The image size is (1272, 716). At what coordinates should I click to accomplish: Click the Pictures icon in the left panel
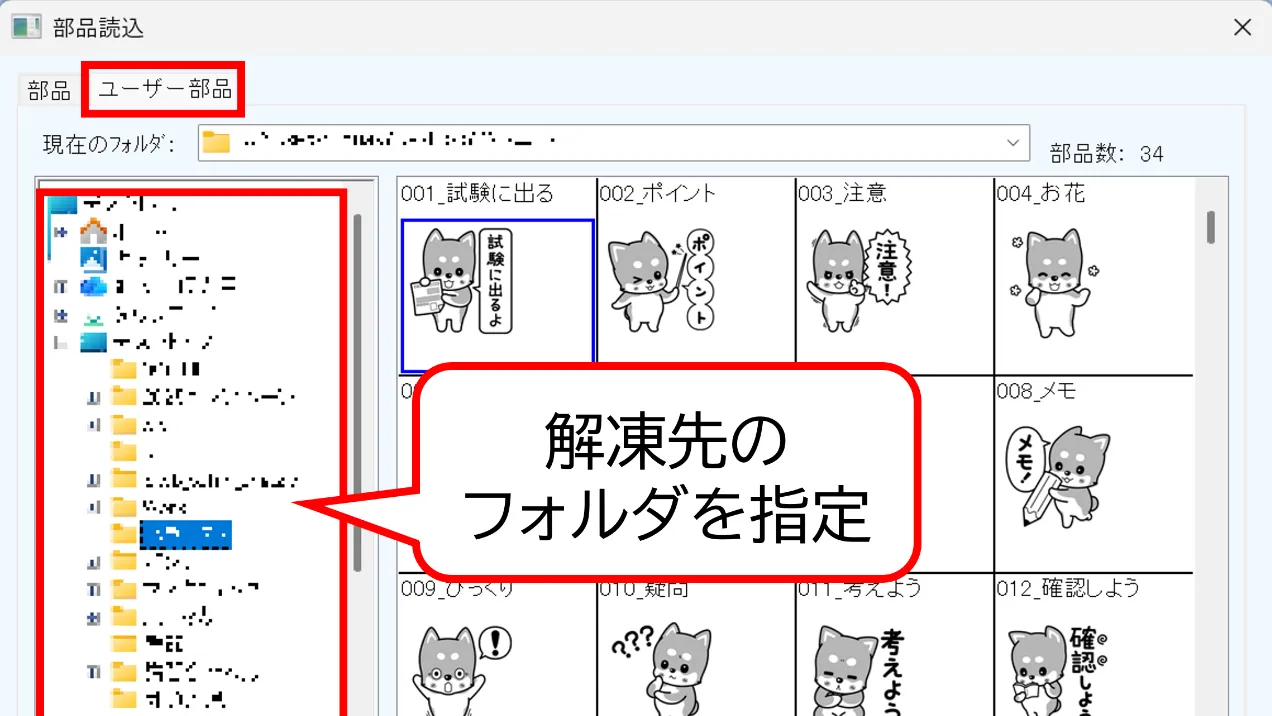[94, 259]
